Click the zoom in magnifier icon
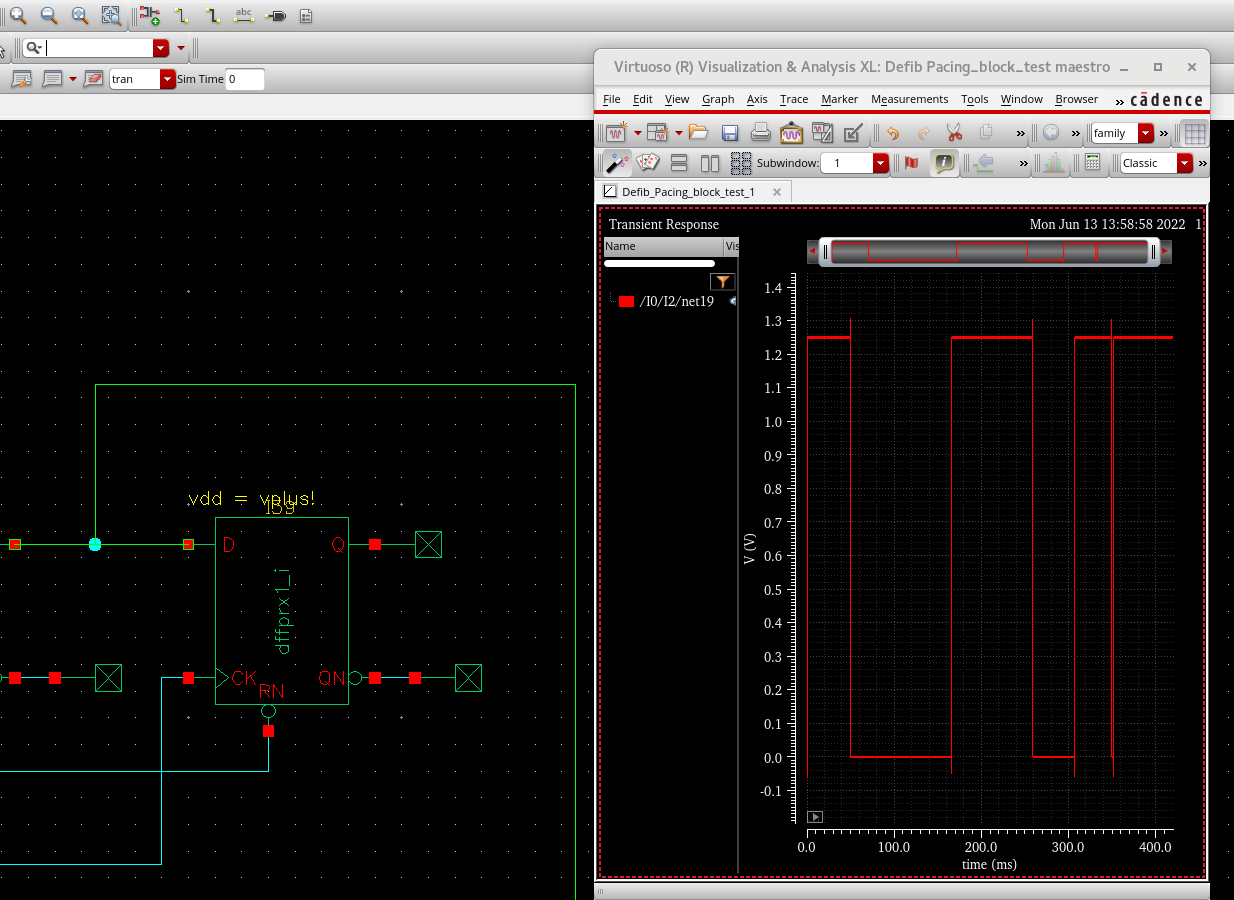The image size is (1234, 900). click(17, 15)
